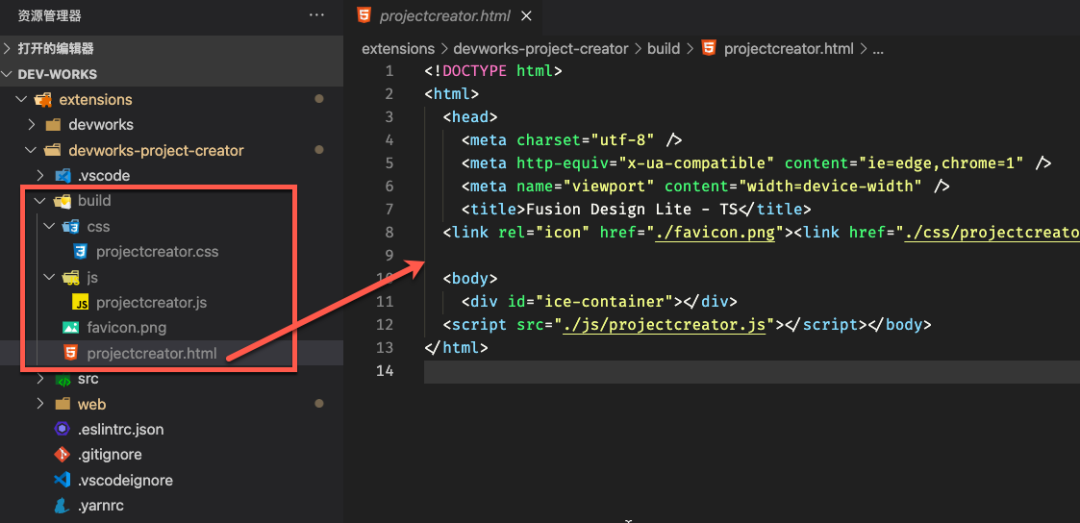Collapse the js folder chevron
Screen dimensions: 1080x523
click(x=49, y=277)
